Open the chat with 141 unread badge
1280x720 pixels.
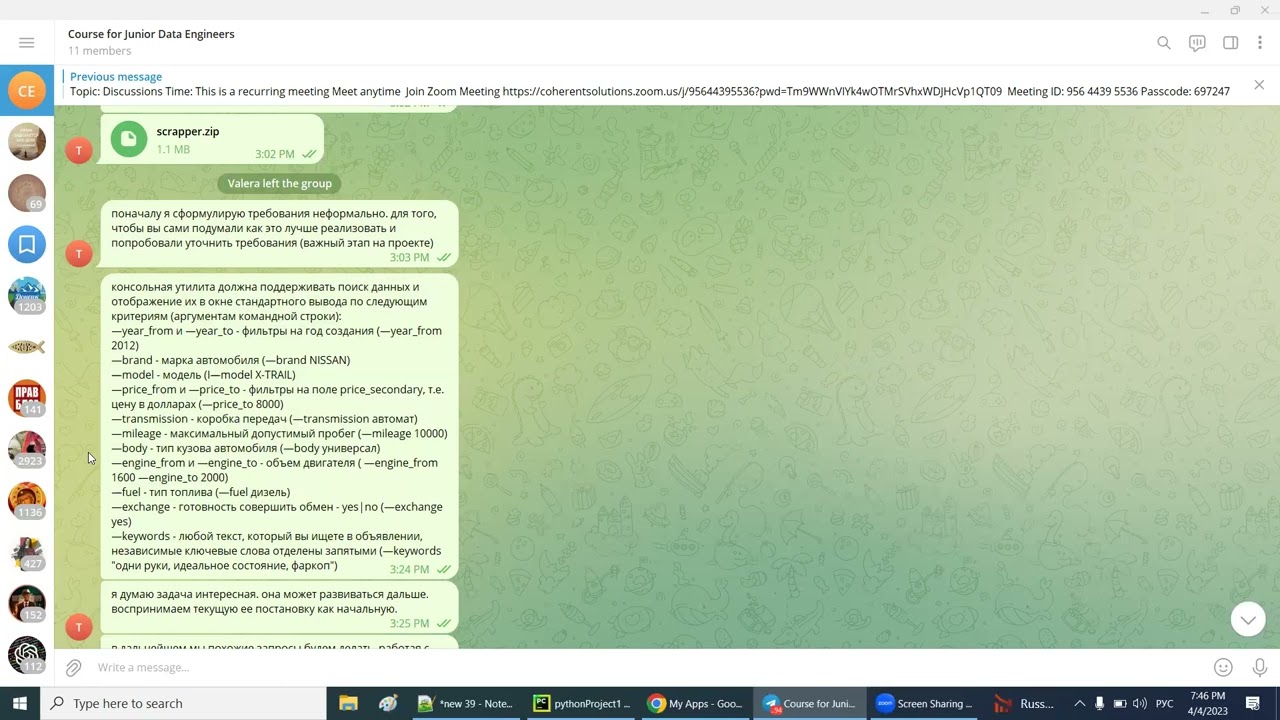27,398
